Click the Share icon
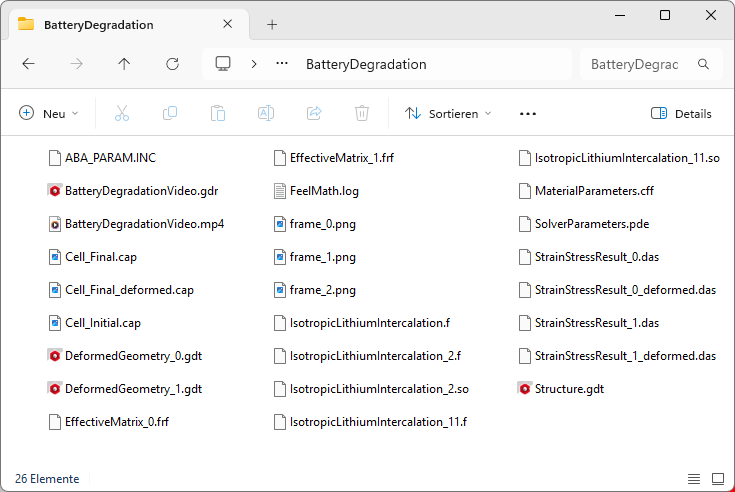735x492 pixels. [314, 113]
